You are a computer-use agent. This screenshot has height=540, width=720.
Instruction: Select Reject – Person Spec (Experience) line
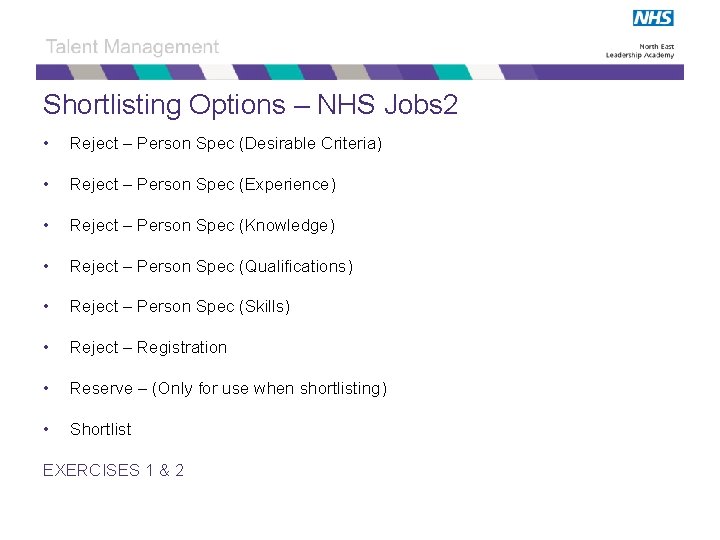(202, 185)
